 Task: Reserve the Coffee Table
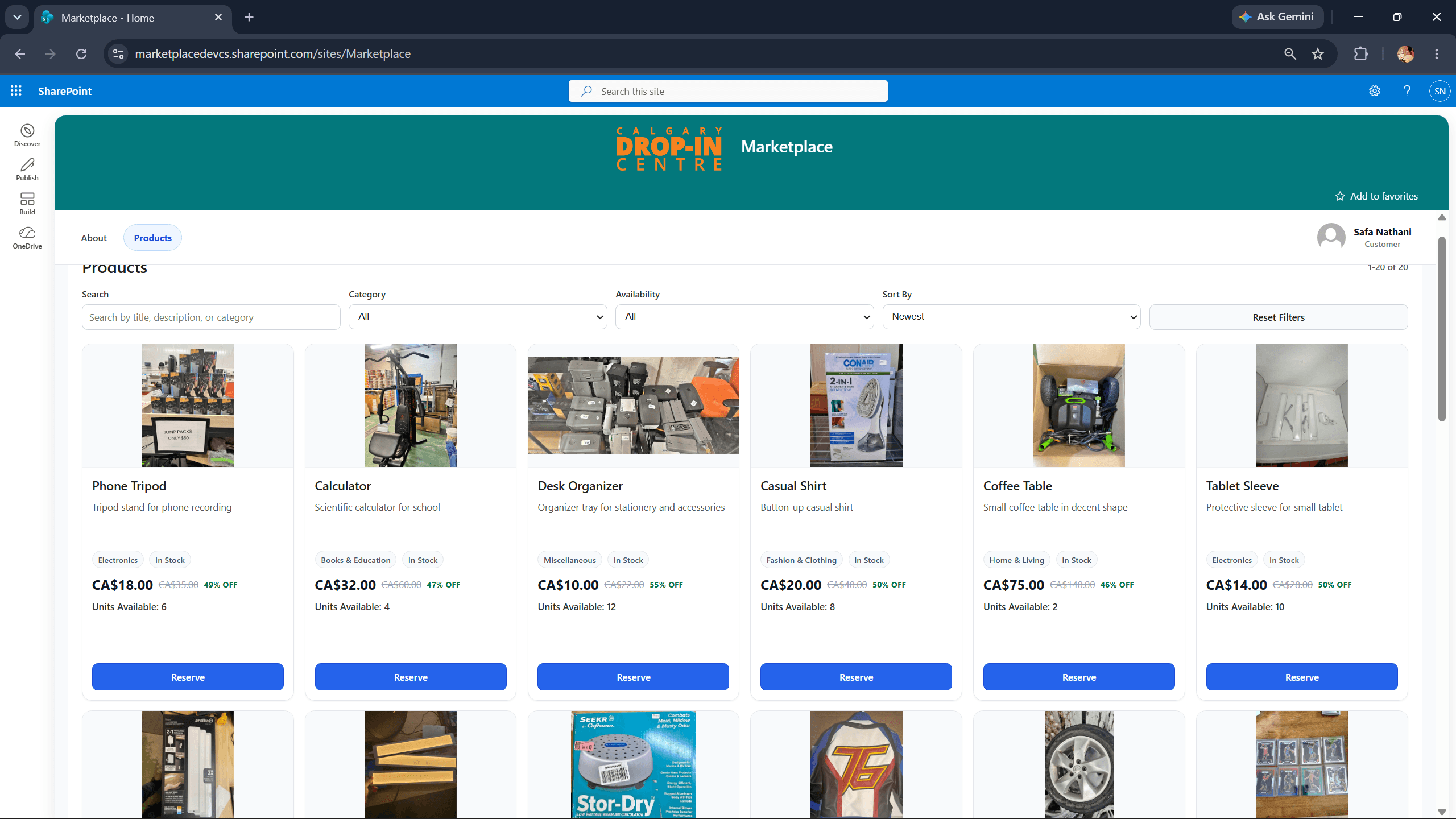[x=1079, y=677]
